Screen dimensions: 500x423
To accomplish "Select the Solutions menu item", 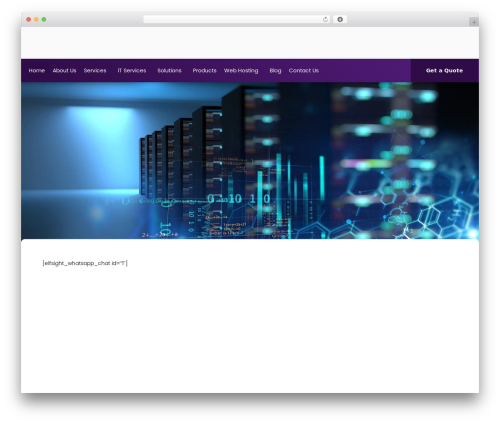I will pos(169,70).
